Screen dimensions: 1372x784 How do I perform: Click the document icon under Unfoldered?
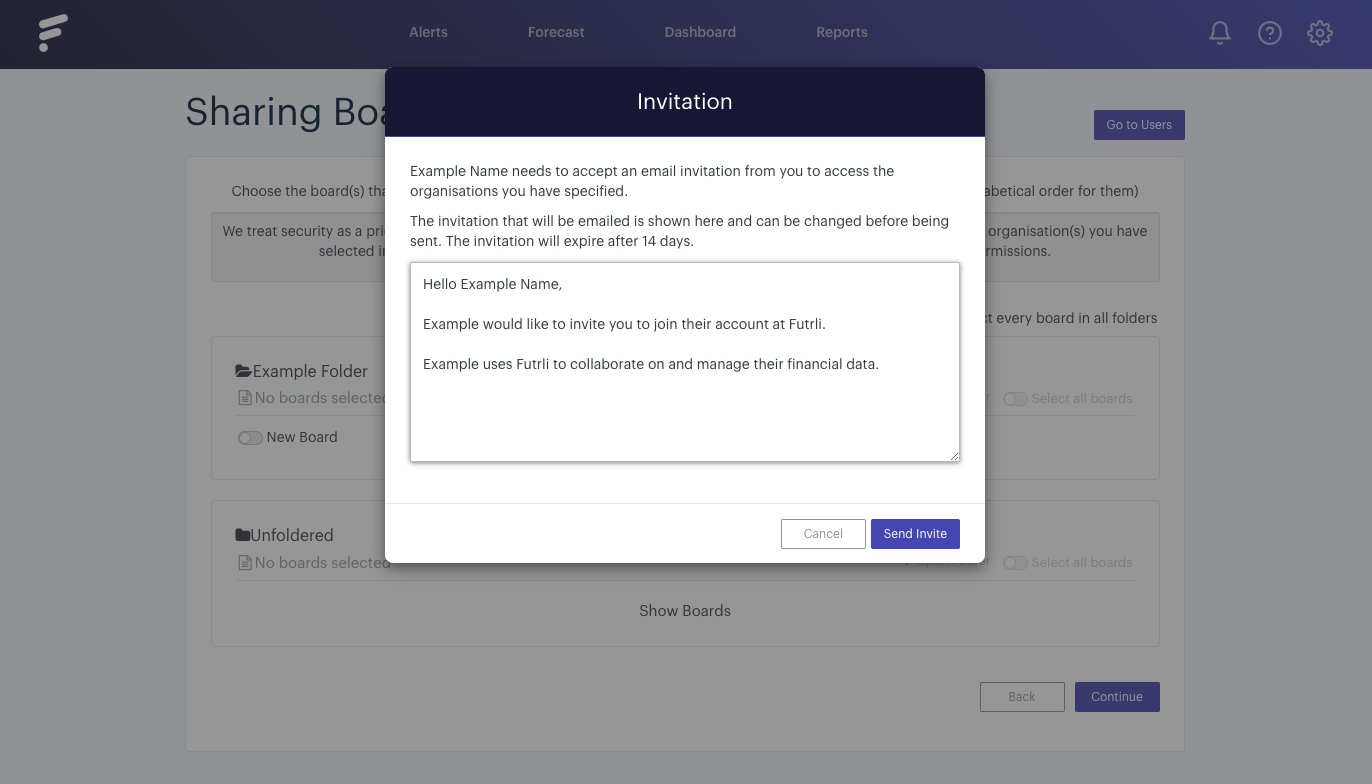point(244,562)
